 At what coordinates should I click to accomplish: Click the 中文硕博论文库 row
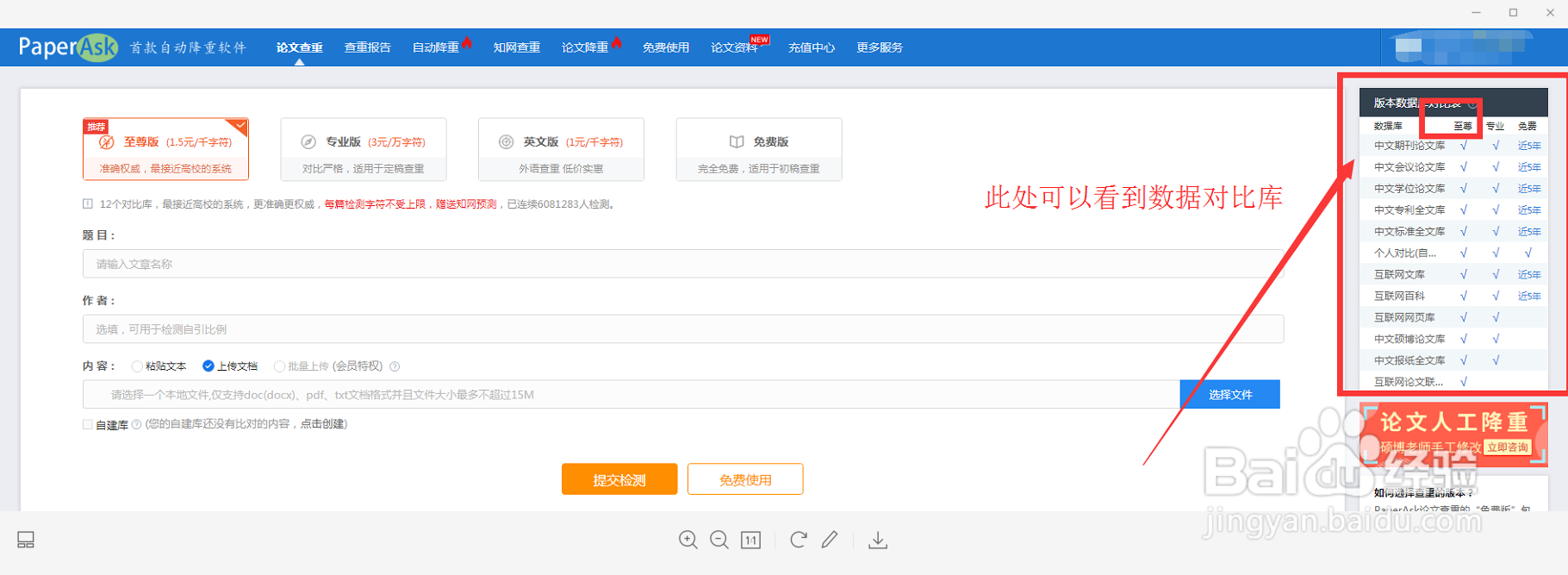[1453, 339]
